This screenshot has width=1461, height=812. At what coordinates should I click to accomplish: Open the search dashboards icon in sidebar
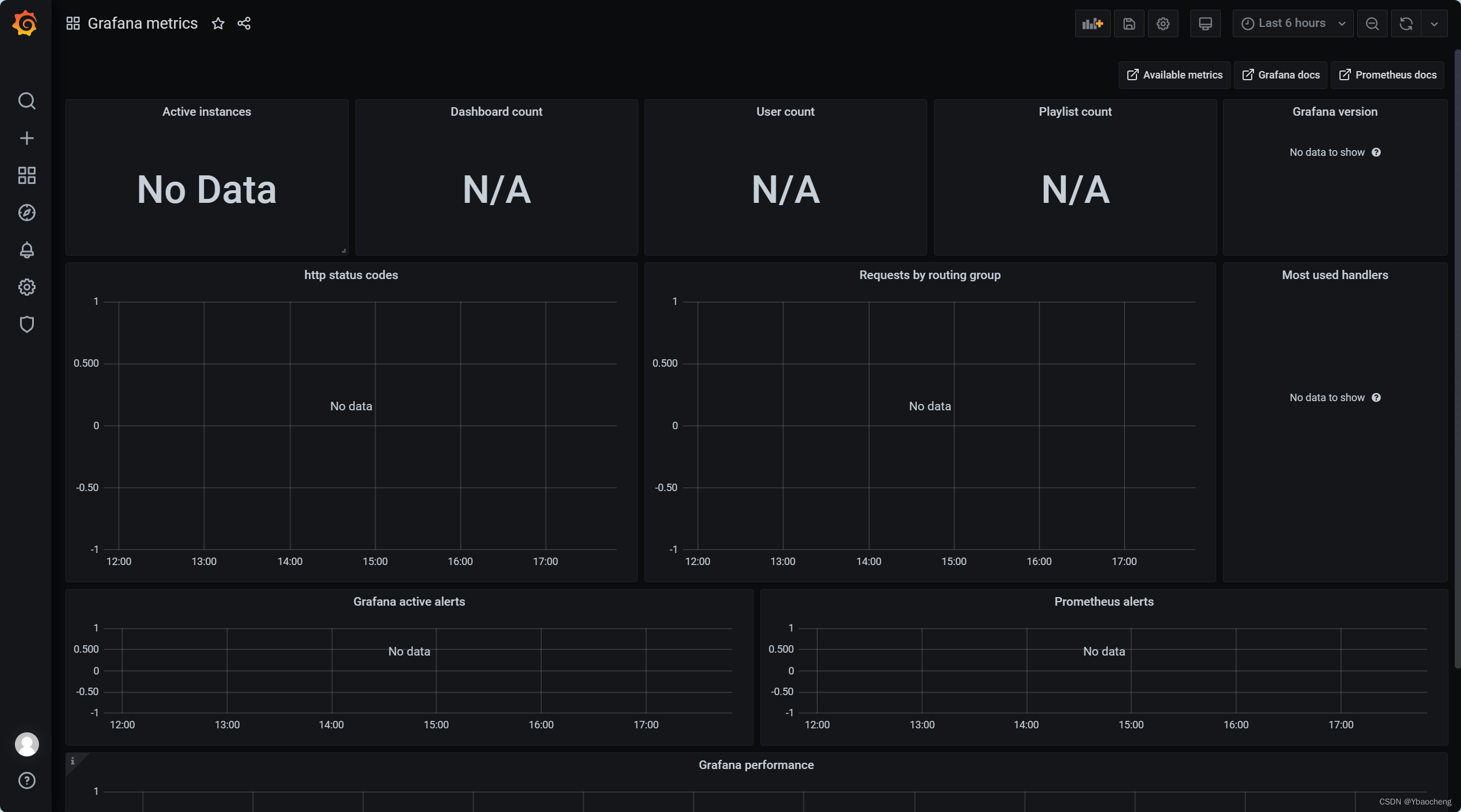26,101
